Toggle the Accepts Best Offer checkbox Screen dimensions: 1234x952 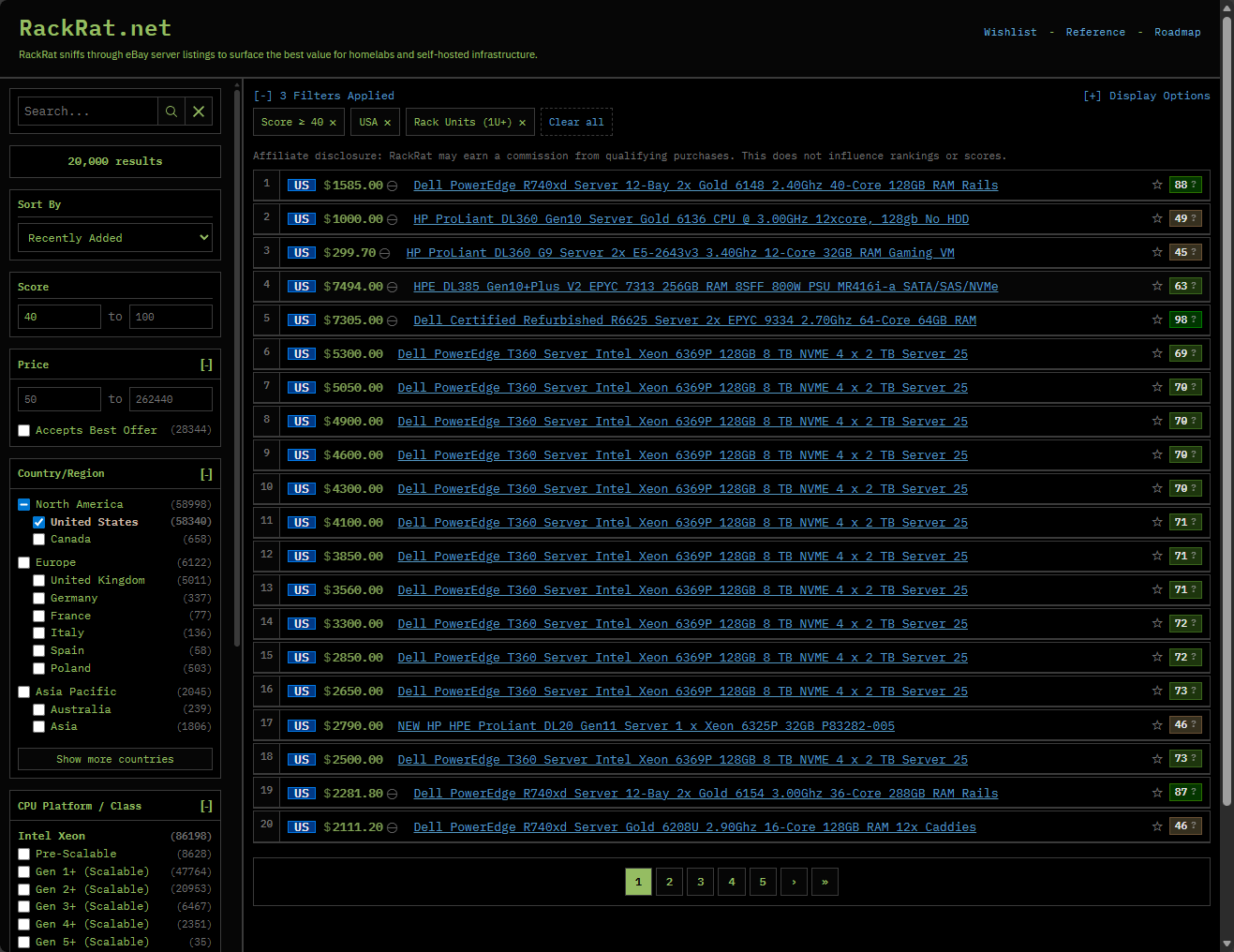click(x=24, y=431)
